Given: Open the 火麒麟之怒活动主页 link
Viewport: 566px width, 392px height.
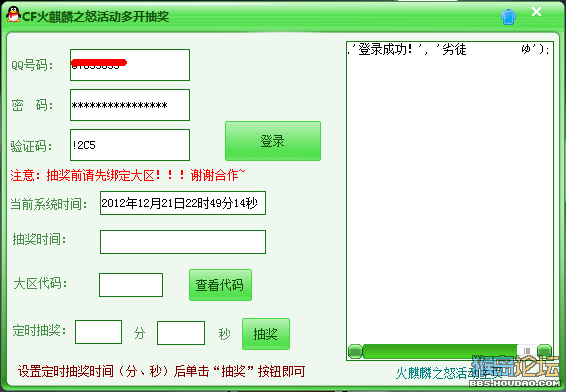Looking at the screenshot, I should pos(449,373).
